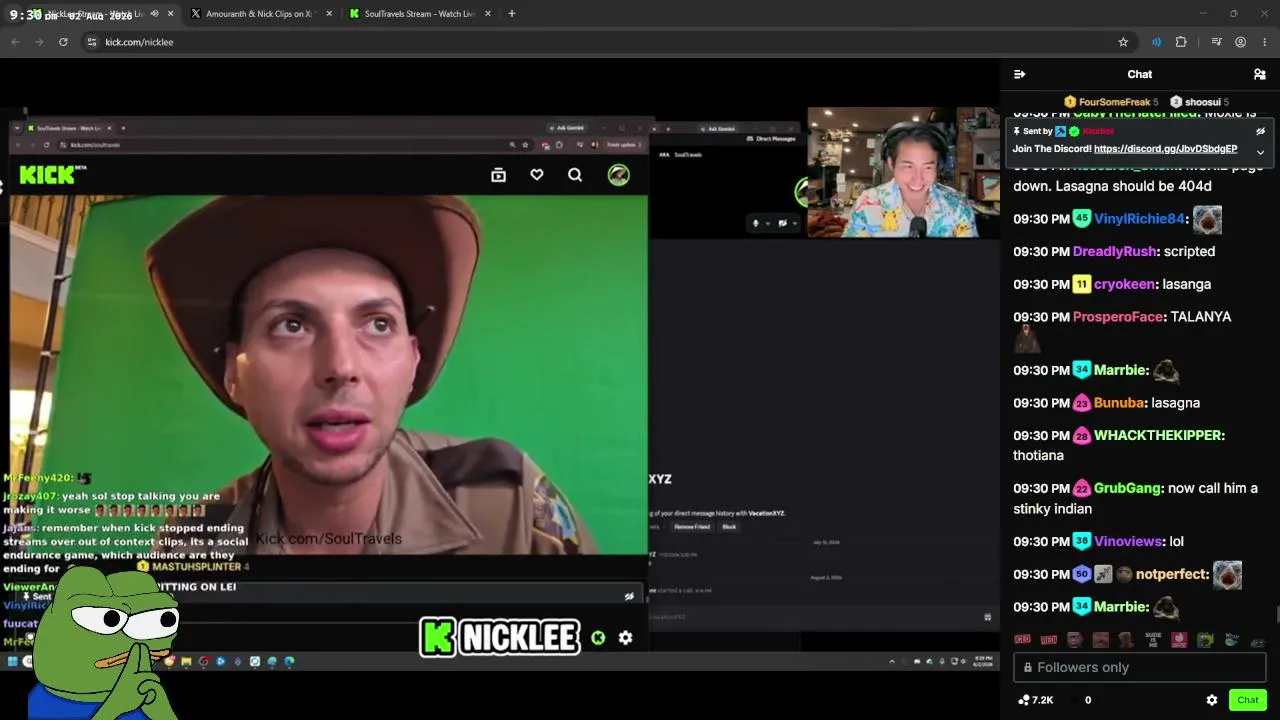Image resolution: width=1280 pixels, height=720 pixels.
Task: Click username cryokeen in chat
Action: [1124, 285]
